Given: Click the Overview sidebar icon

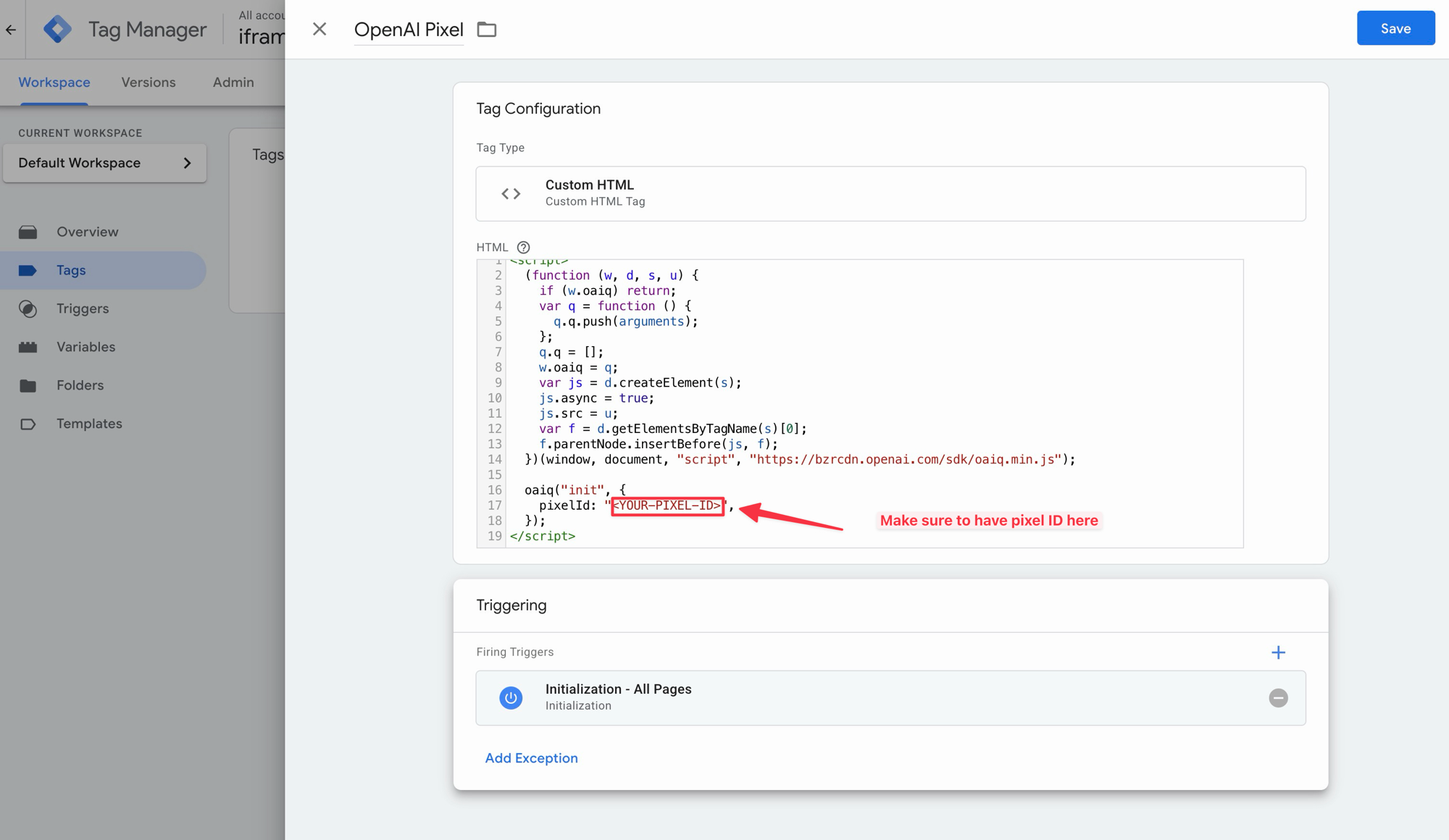Looking at the screenshot, I should point(28,232).
